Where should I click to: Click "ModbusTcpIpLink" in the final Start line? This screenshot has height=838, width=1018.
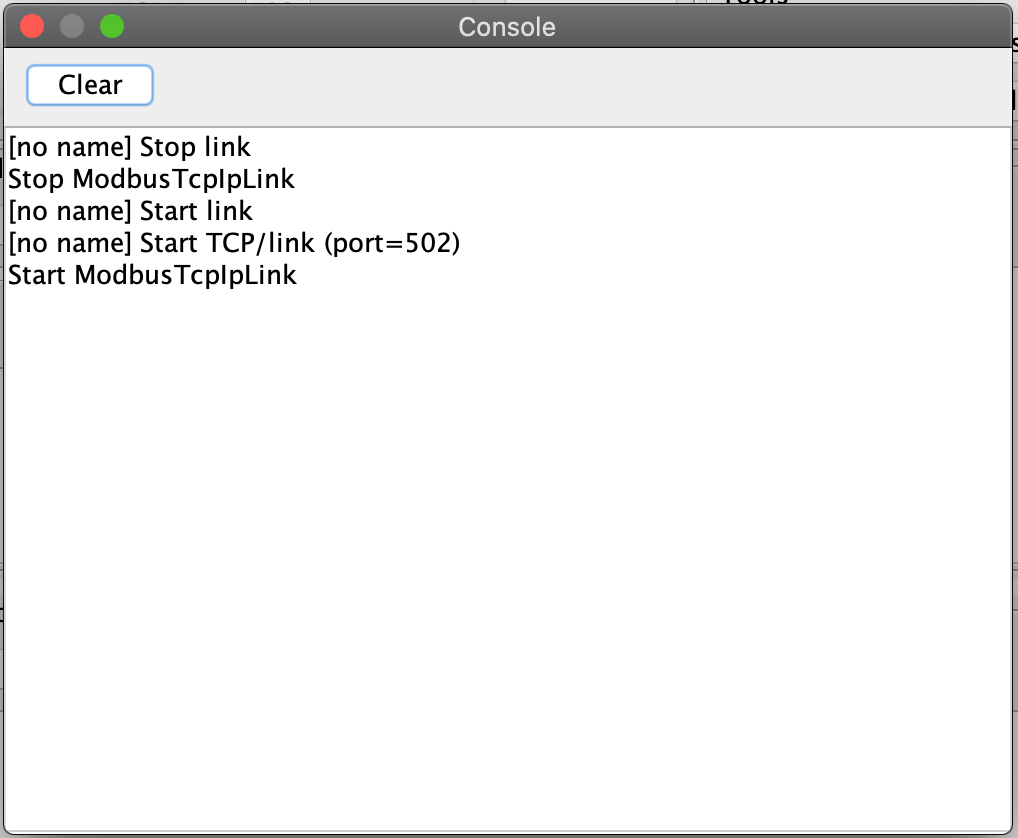click(186, 275)
